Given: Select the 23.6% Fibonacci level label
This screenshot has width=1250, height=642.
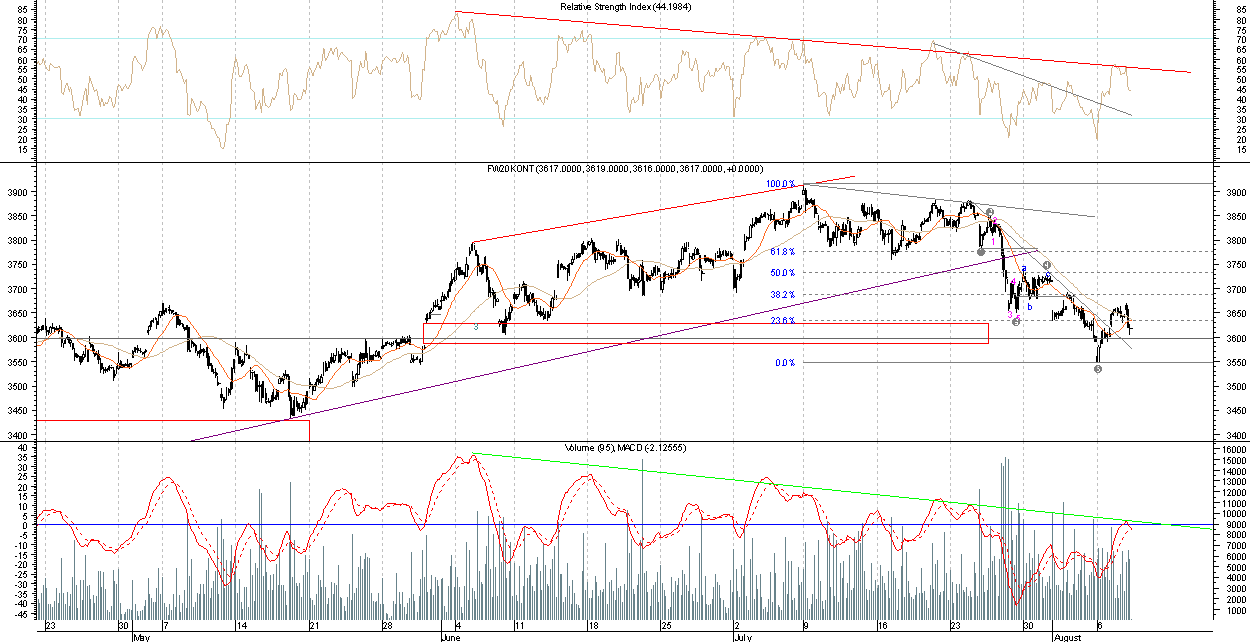Looking at the screenshot, I should (783, 321).
